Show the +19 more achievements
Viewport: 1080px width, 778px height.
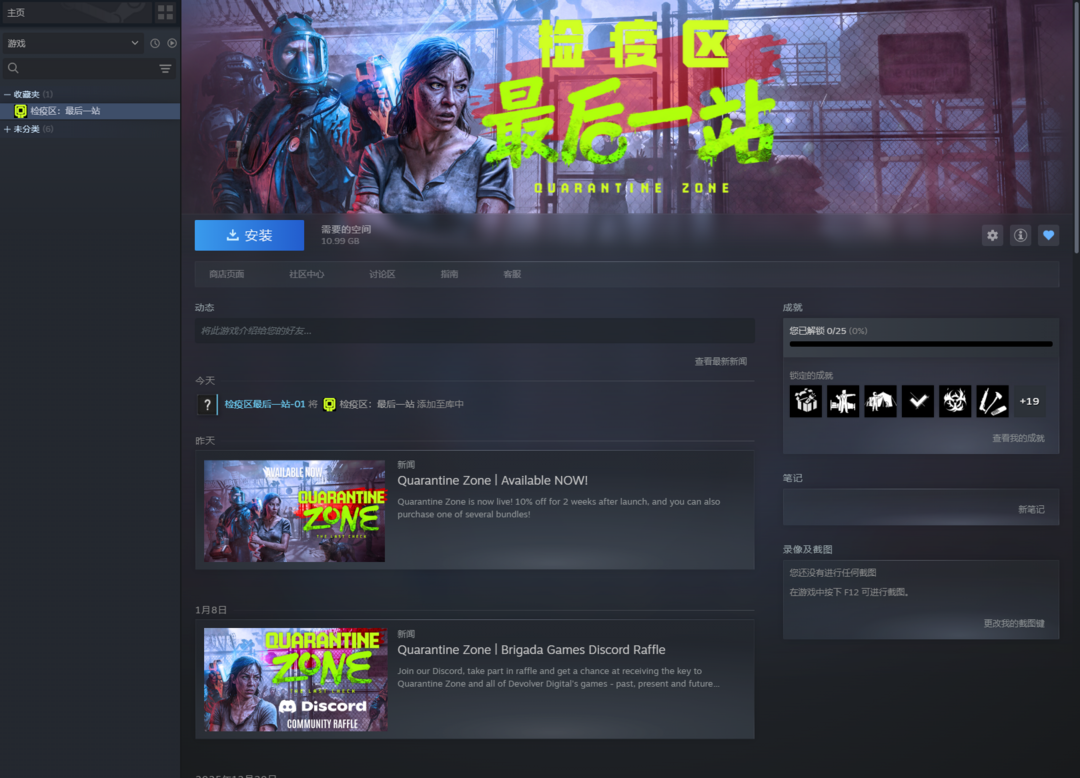tap(1029, 401)
